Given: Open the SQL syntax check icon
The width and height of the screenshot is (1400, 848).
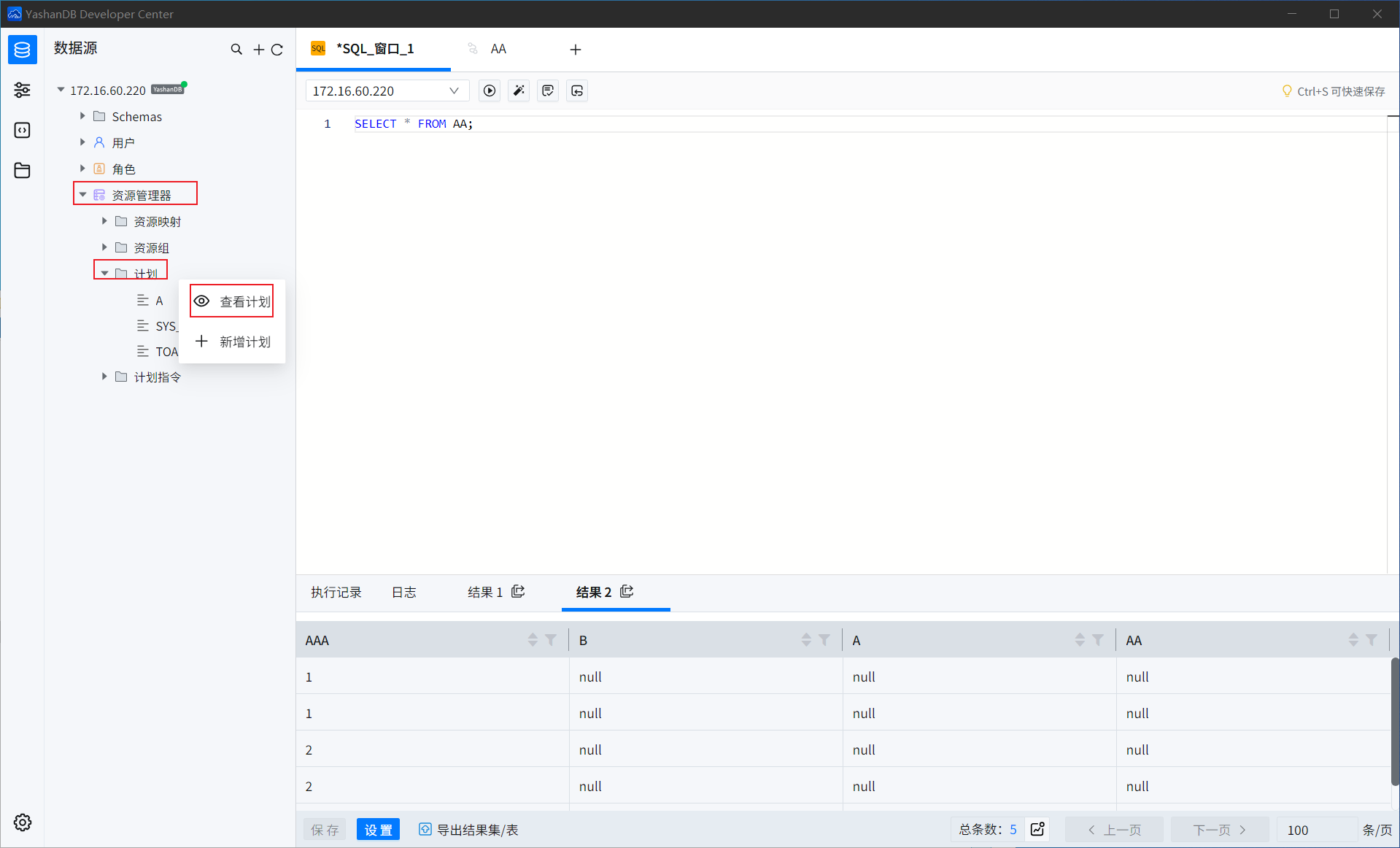Looking at the screenshot, I should [548, 90].
